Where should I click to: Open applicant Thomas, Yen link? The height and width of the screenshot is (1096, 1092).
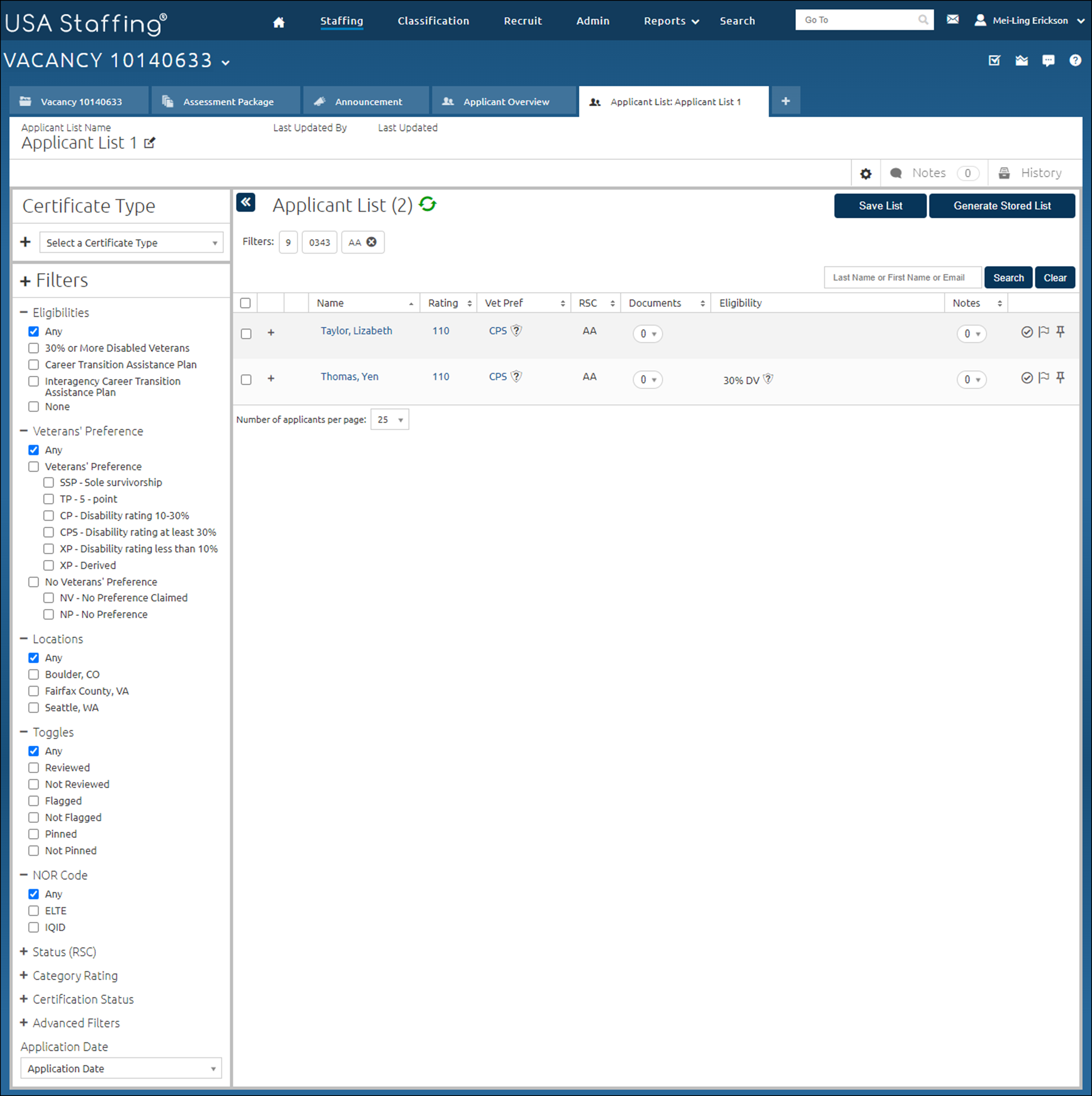click(x=349, y=377)
